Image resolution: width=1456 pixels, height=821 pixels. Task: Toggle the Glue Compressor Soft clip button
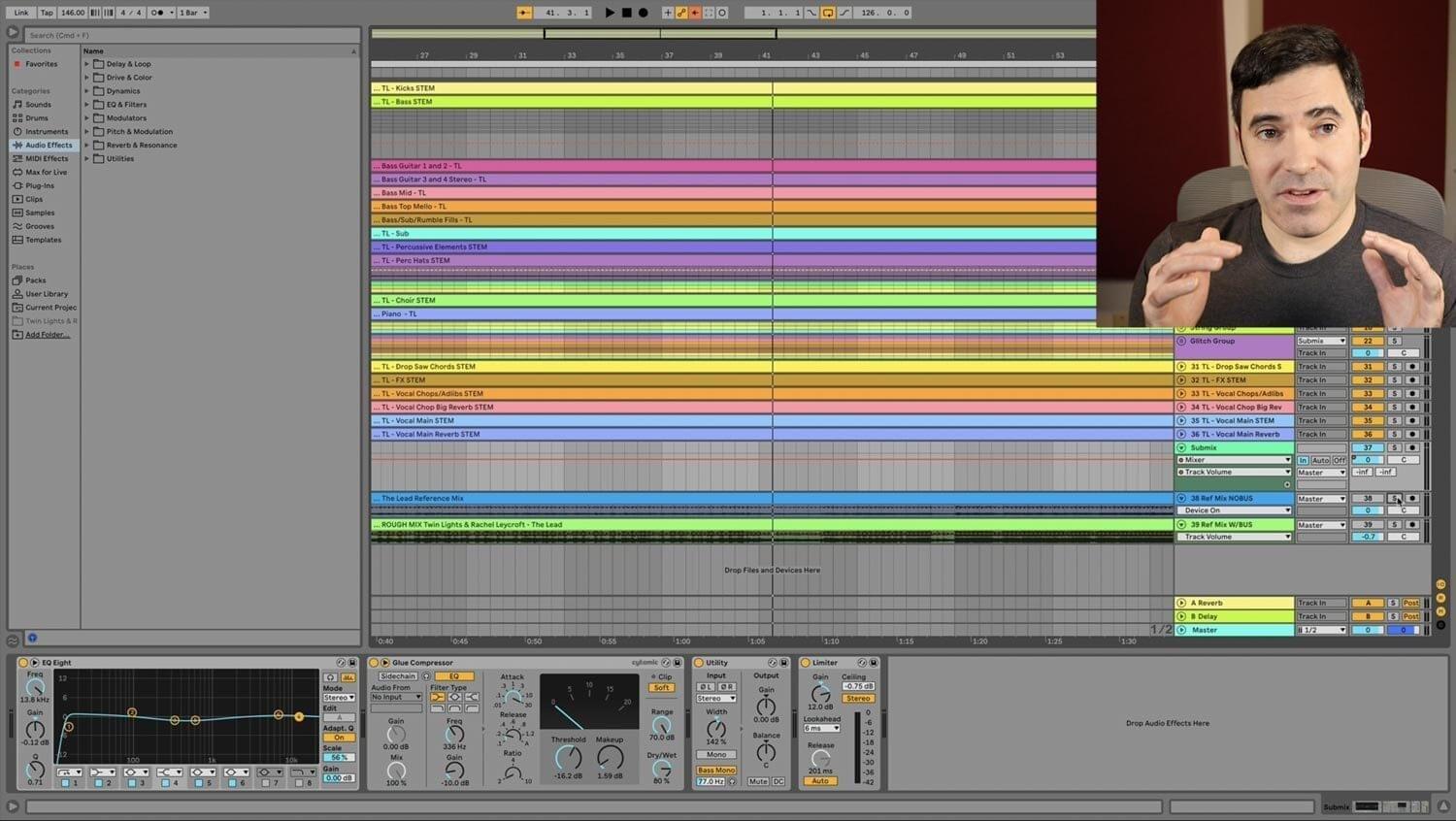[x=661, y=688]
